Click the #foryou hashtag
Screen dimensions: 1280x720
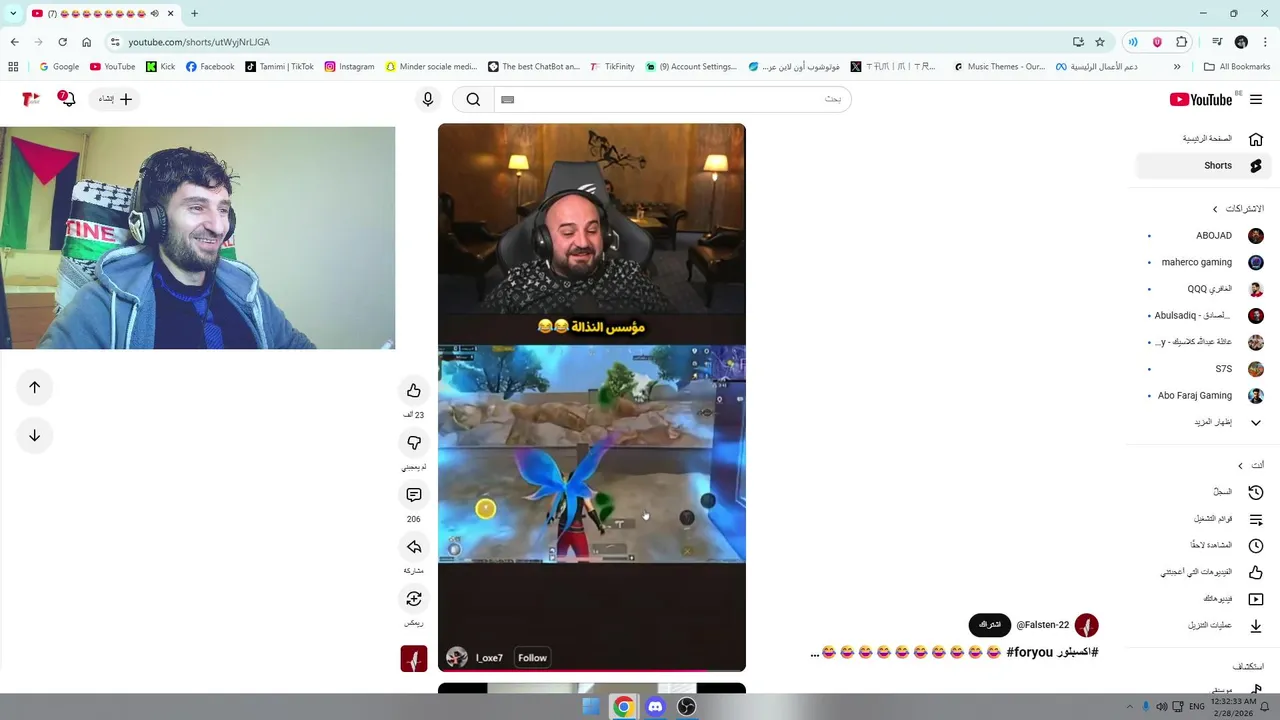1030,652
